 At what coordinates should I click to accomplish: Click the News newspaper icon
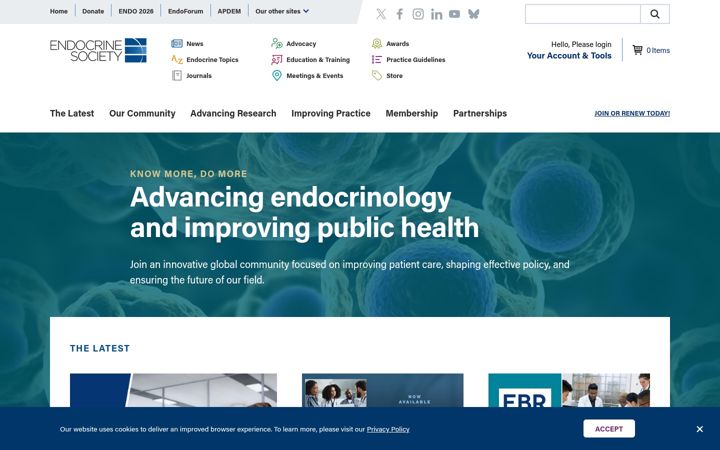pyautogui.click(x=177, y=44)
